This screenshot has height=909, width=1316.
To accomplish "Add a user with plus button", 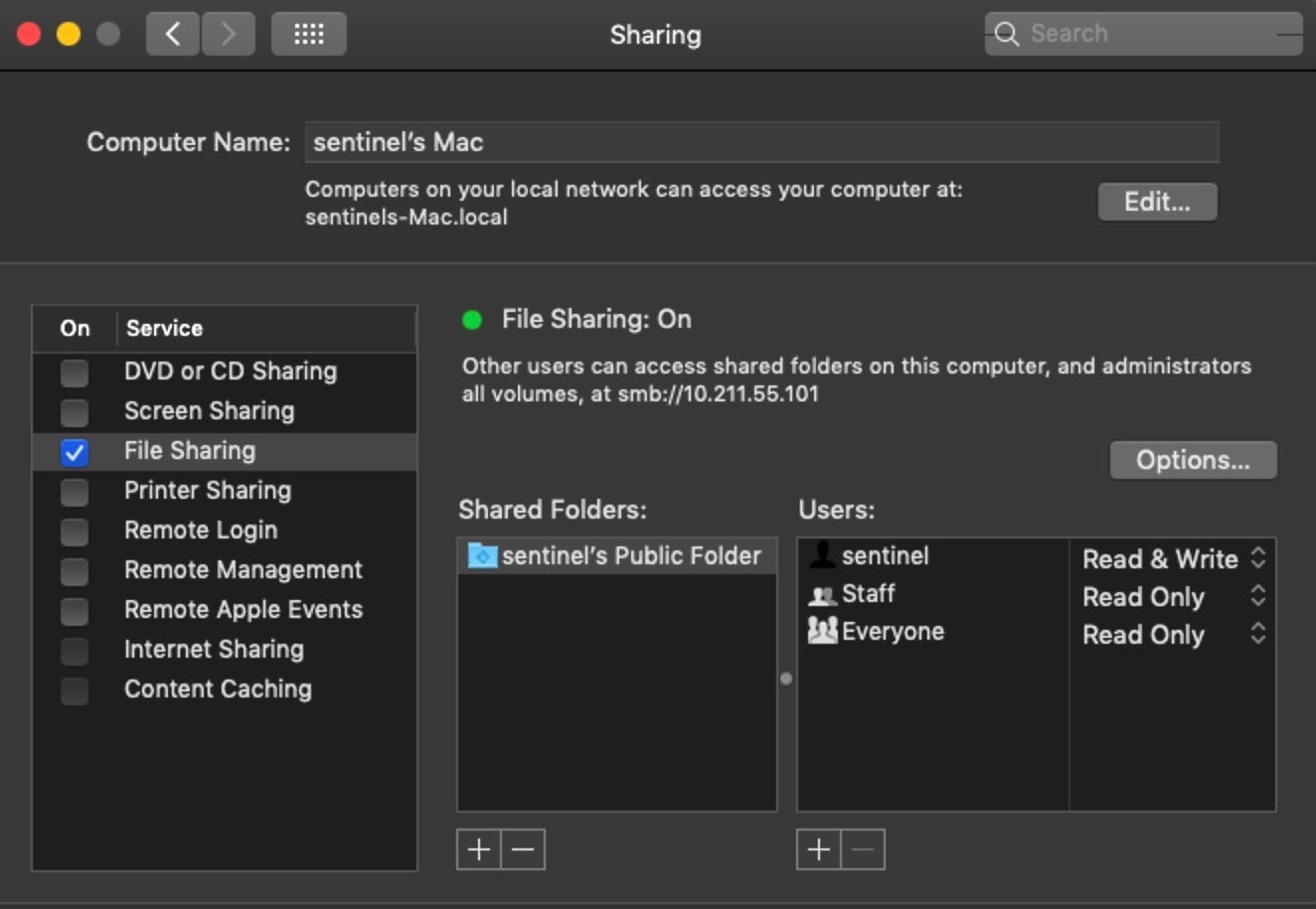I will [819, 849].
